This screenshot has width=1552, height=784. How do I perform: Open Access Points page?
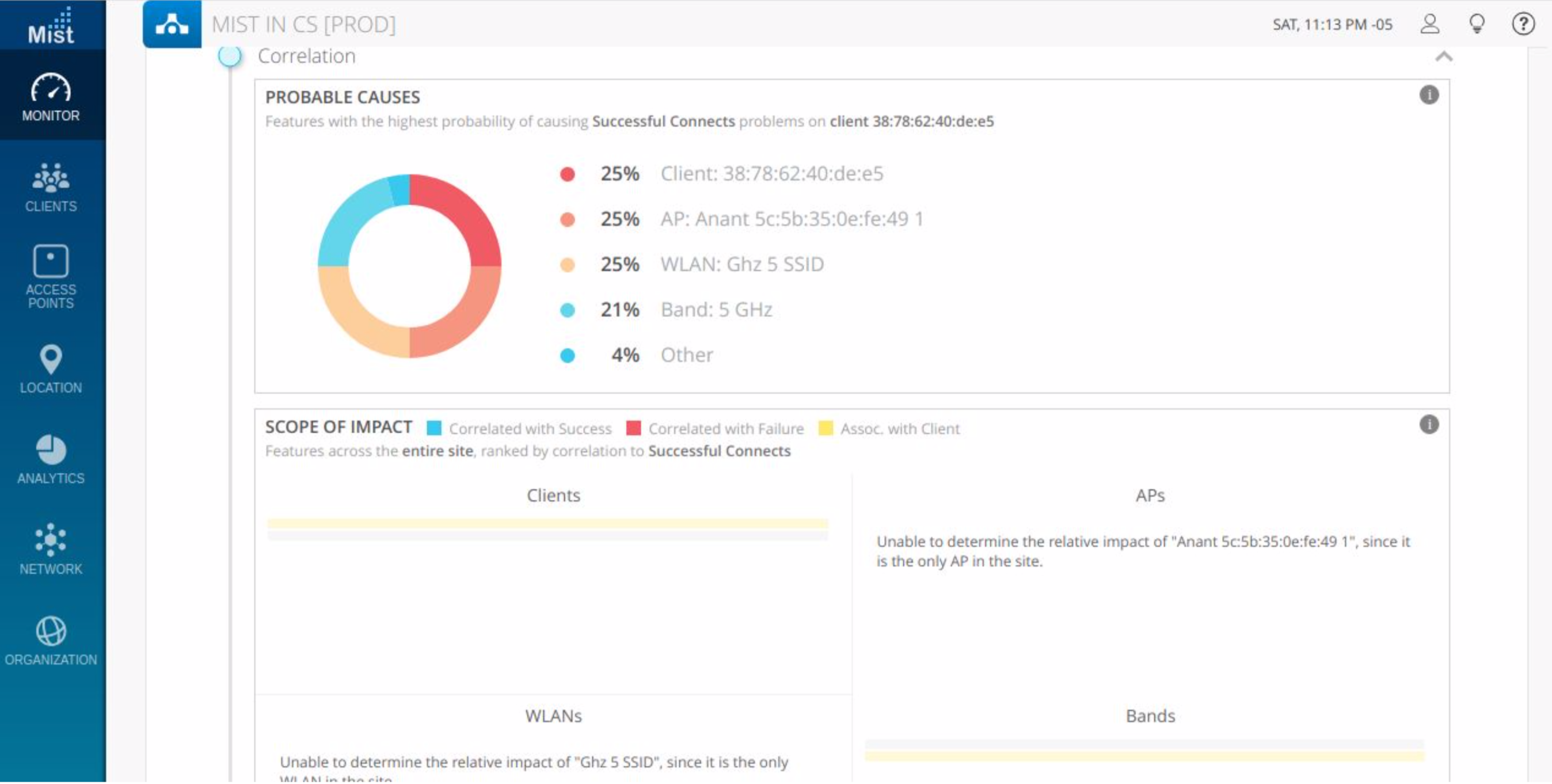(x=51, y=277)
